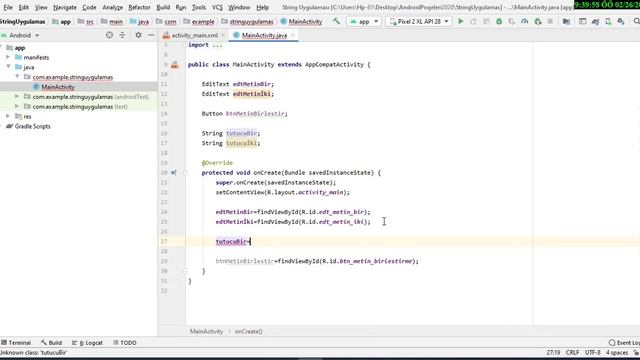
Task: Open the Edit menu
Action: pos(24,7)
